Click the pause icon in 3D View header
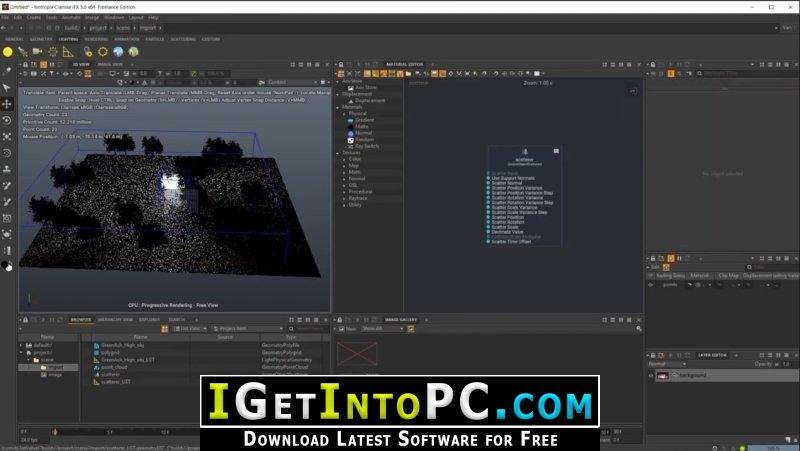800x451 pixels. pos(52,65)
